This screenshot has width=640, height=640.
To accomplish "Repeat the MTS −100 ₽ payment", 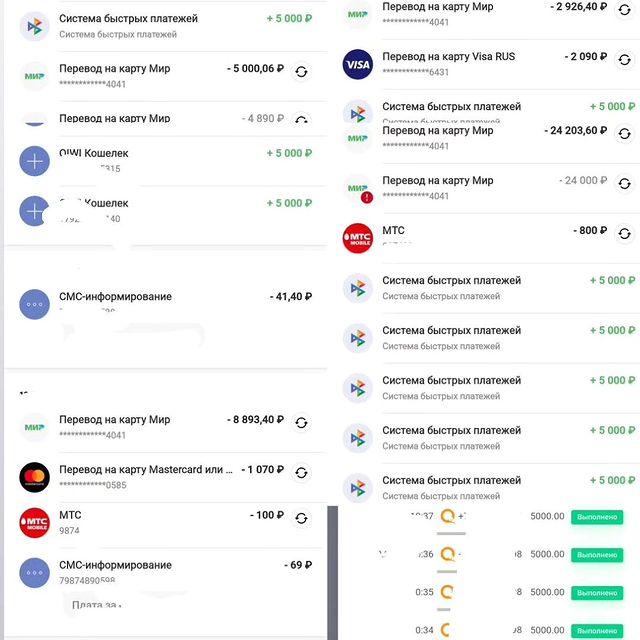I will (301, 518).
